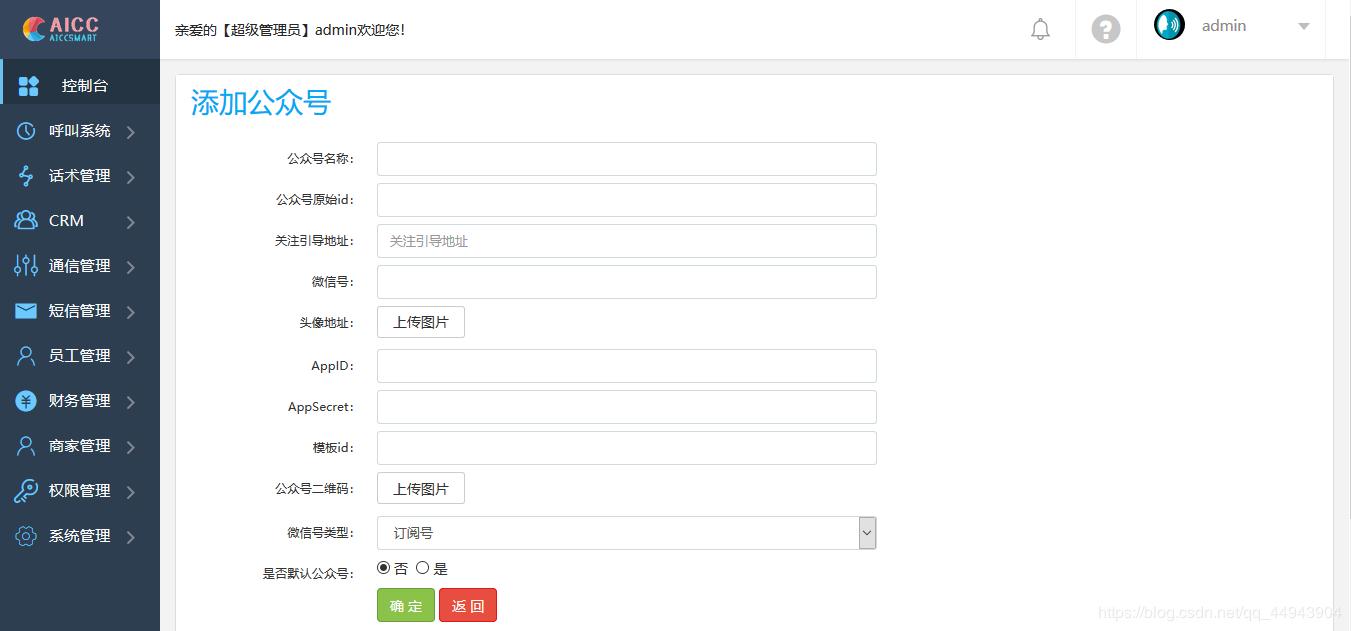Click the 财务管理 yen icon
This screenshot has width=1351, height=631.
[26, 401]
